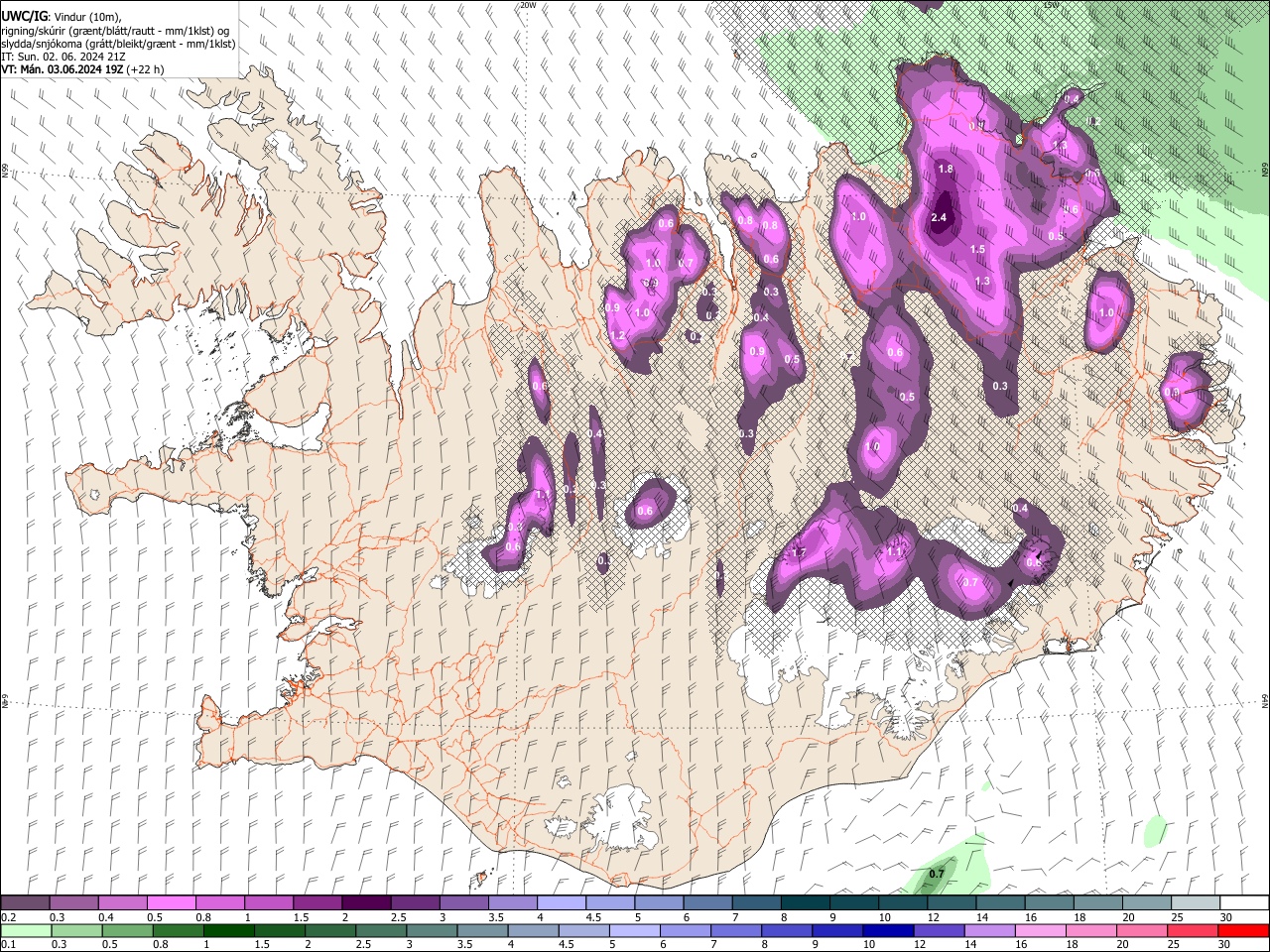Select the bright pink 0.5 swatch, upper legend row
The image size is (1270, 952).
(x=171, y=903)
